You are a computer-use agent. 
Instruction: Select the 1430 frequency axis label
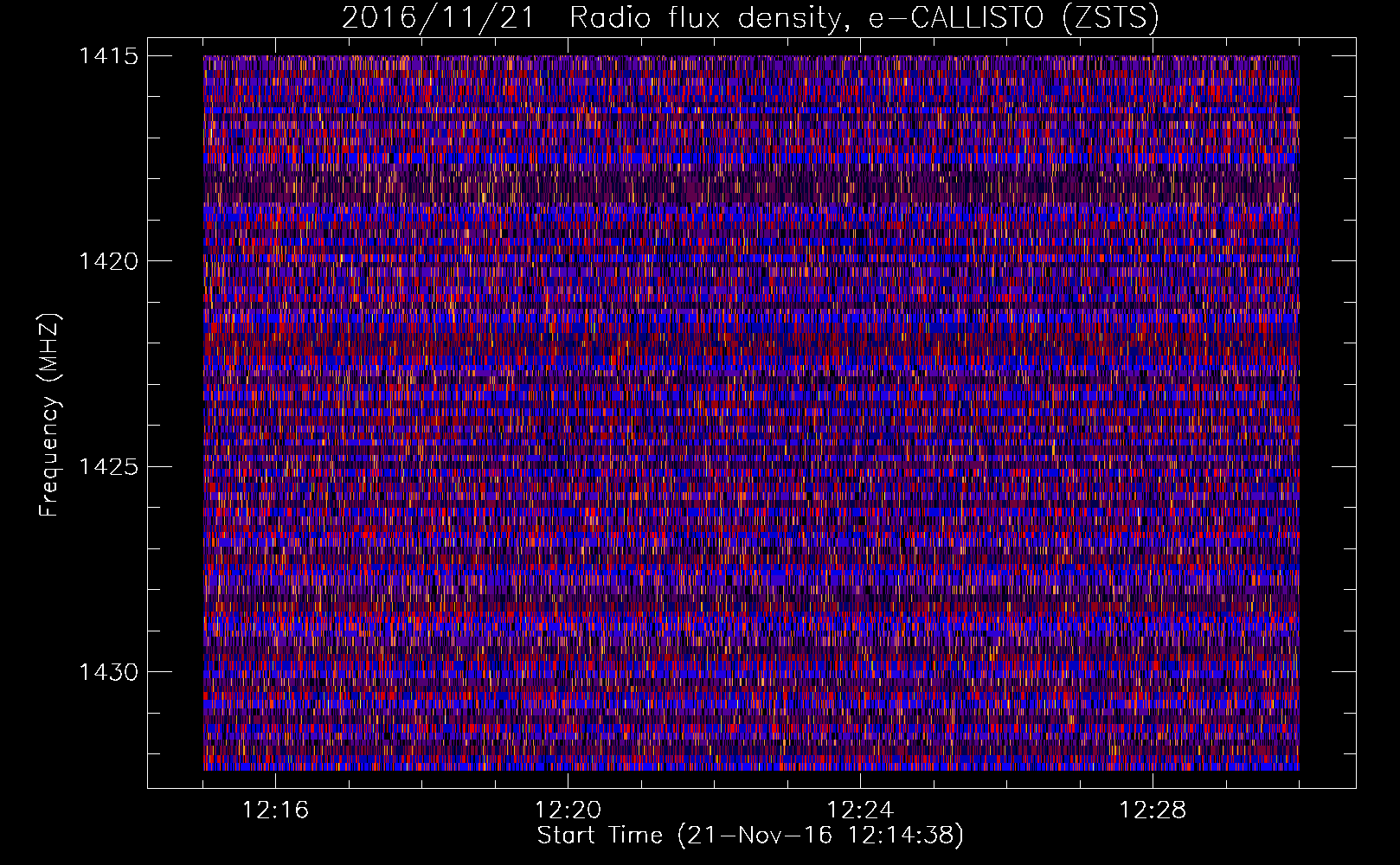[x=108, y=672]
